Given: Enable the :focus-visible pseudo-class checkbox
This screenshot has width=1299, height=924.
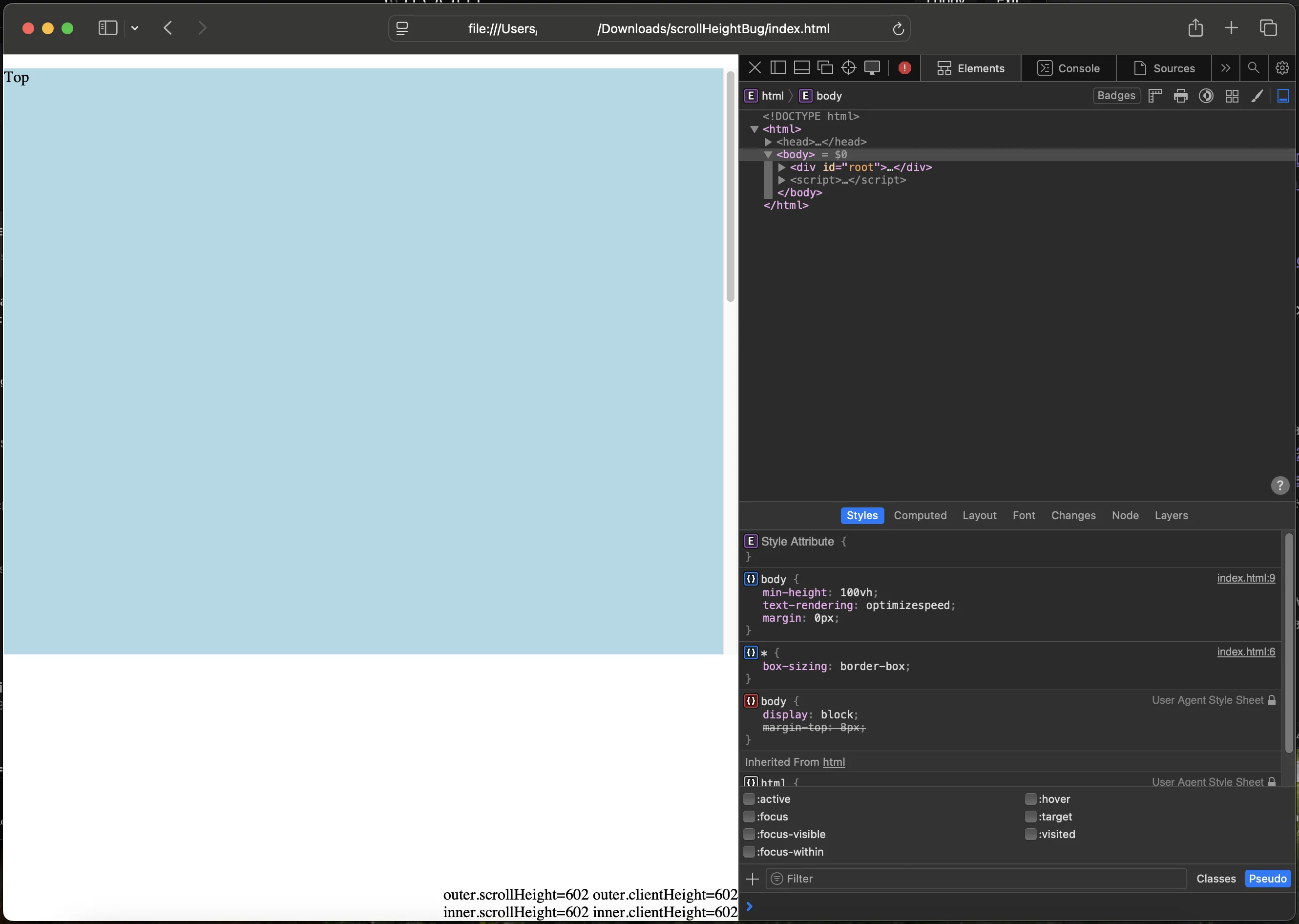Looking at the screenshot, I should 749,834.
